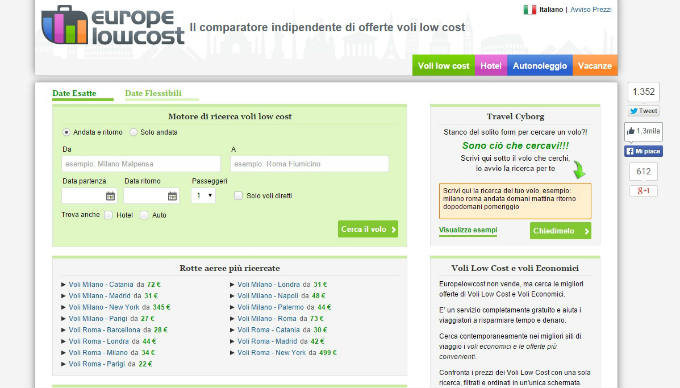The image size is (680, 388).
Task: Select the Solo andata radio option
Action: click(x=134, y=132)
